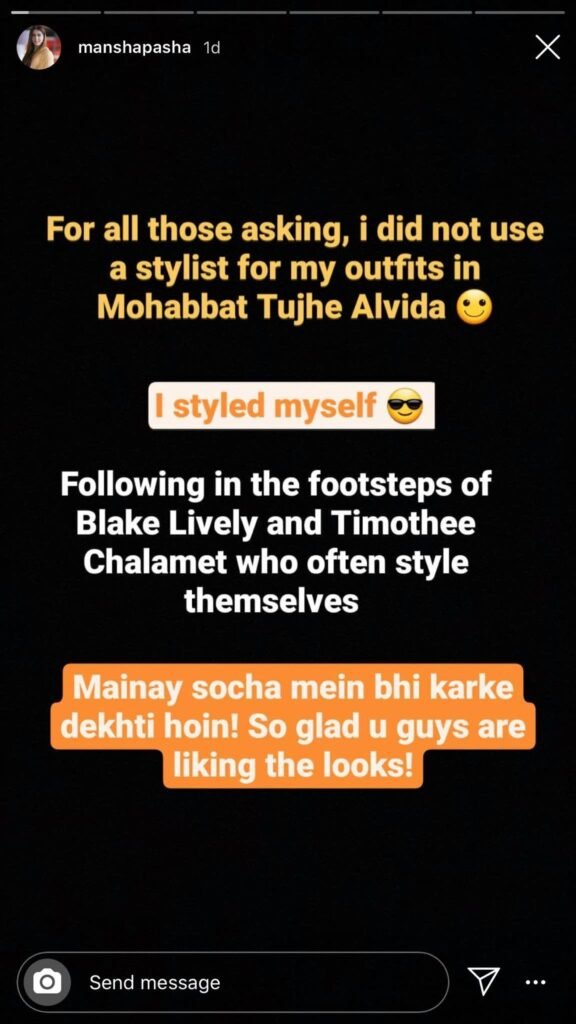Viewport: 576px width, 1024px height.
Task: Close the story with the X
Action: point(547,47)
